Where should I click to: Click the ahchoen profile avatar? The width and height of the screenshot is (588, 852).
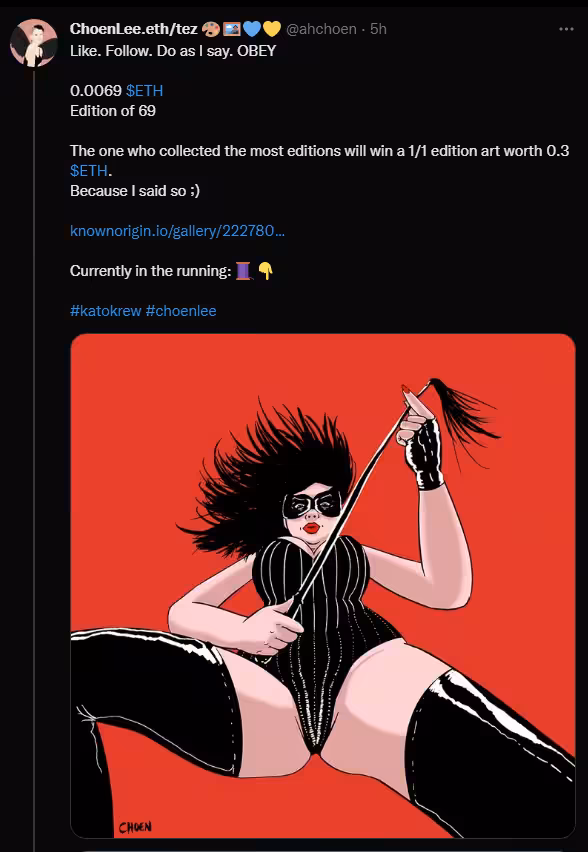click(34, 43)
